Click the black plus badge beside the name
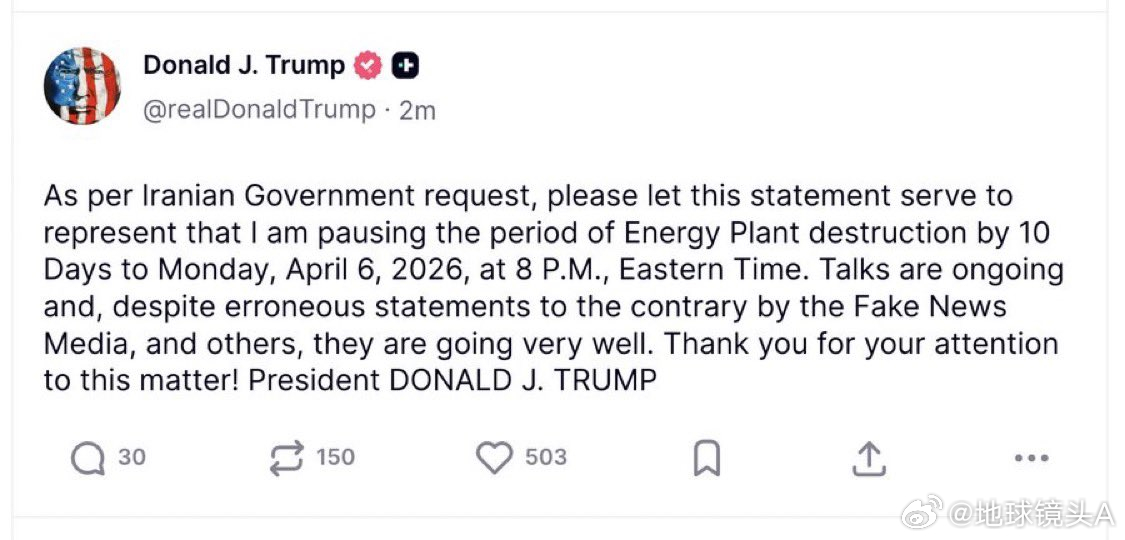 406,66
